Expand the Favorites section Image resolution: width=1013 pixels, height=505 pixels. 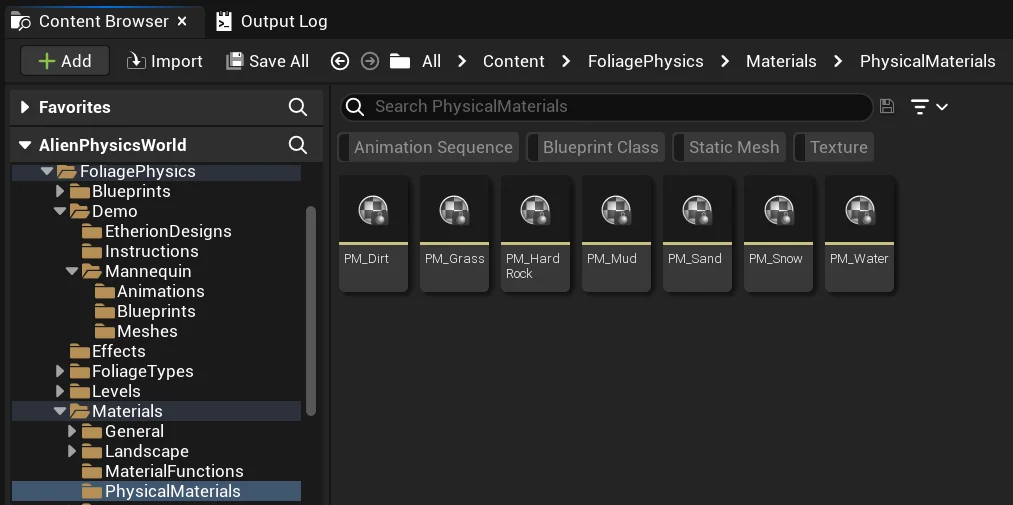25,107
